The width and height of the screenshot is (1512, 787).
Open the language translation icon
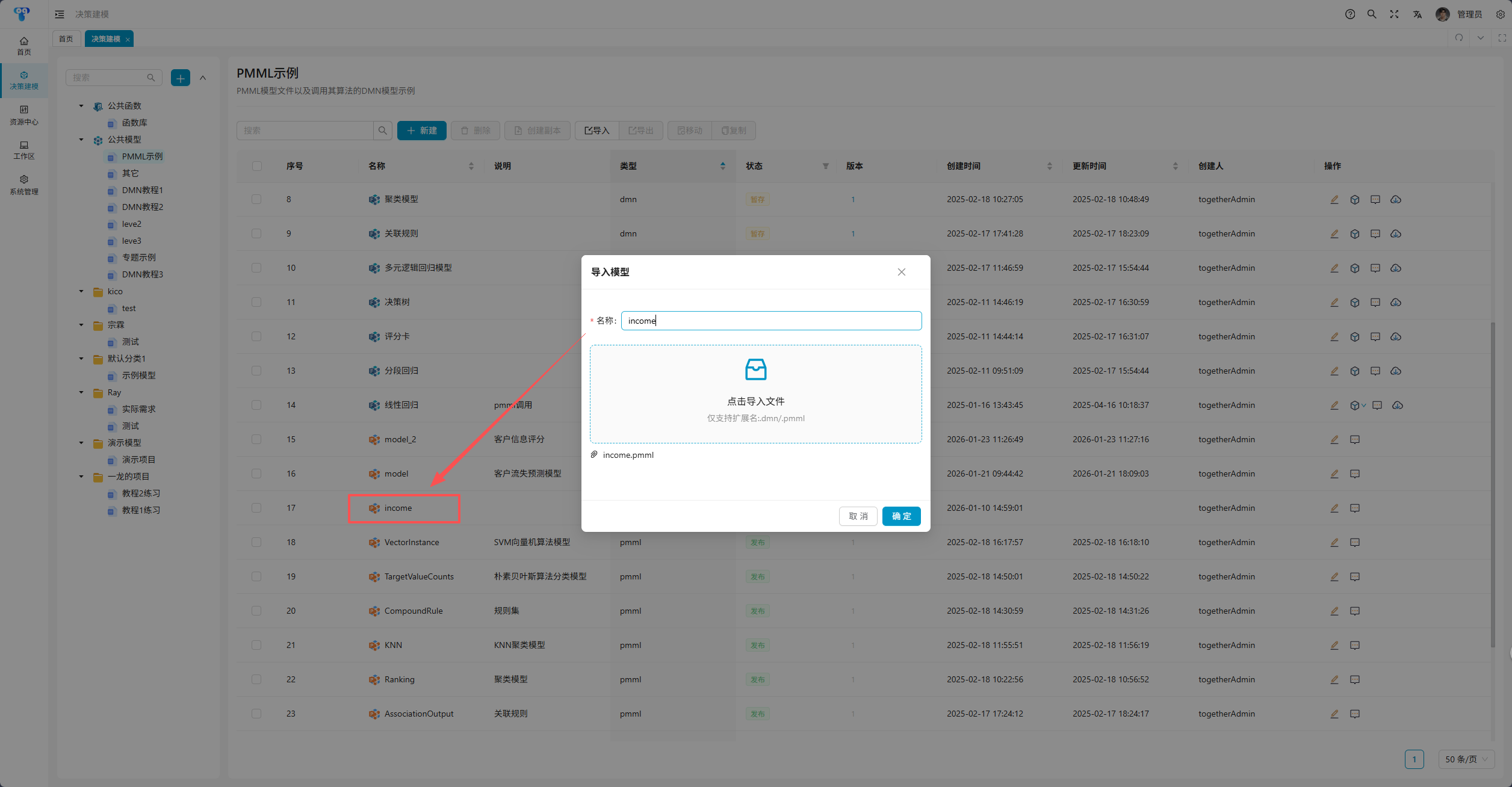tap(1417, 14)
